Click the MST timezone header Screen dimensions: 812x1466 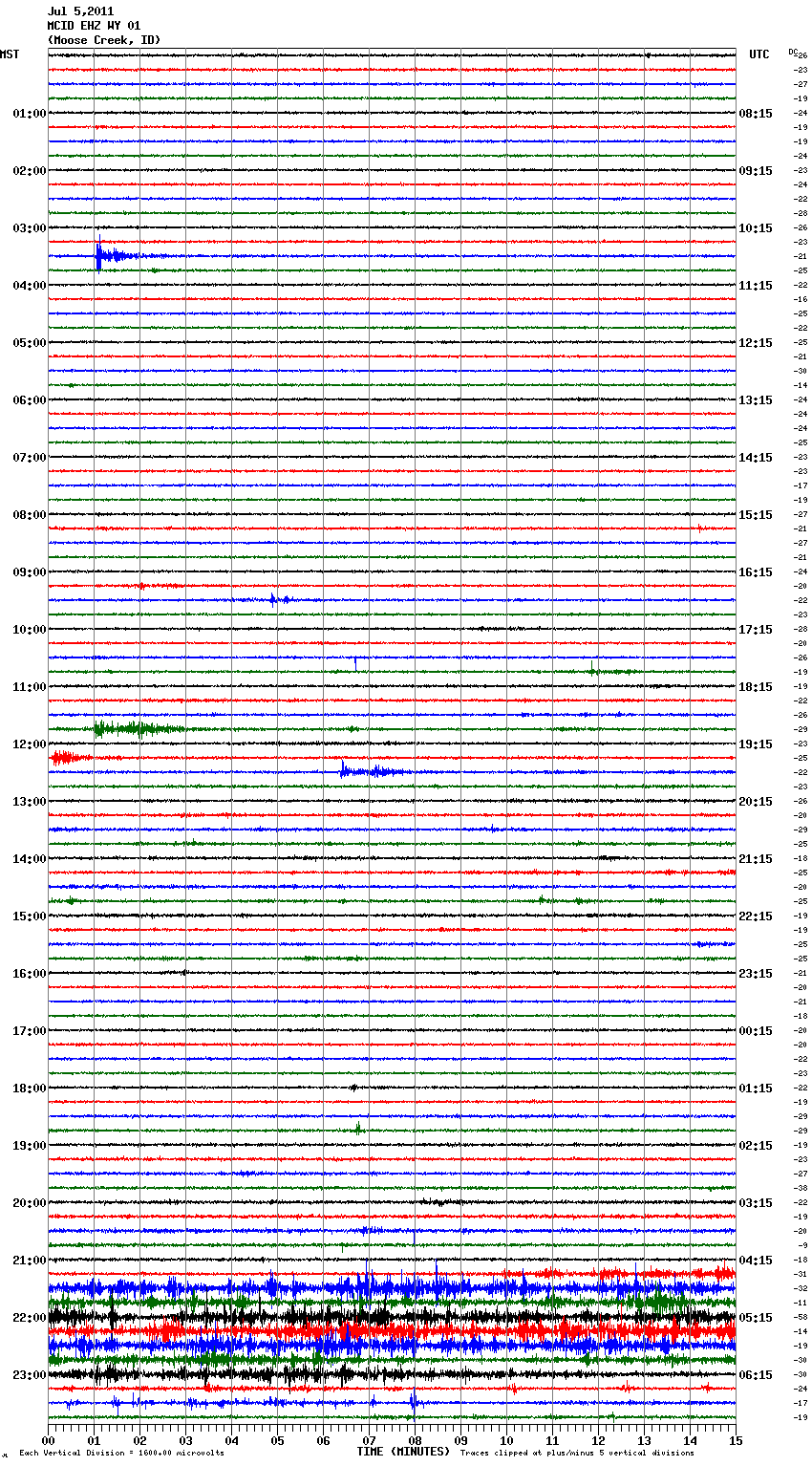(10, 54)
